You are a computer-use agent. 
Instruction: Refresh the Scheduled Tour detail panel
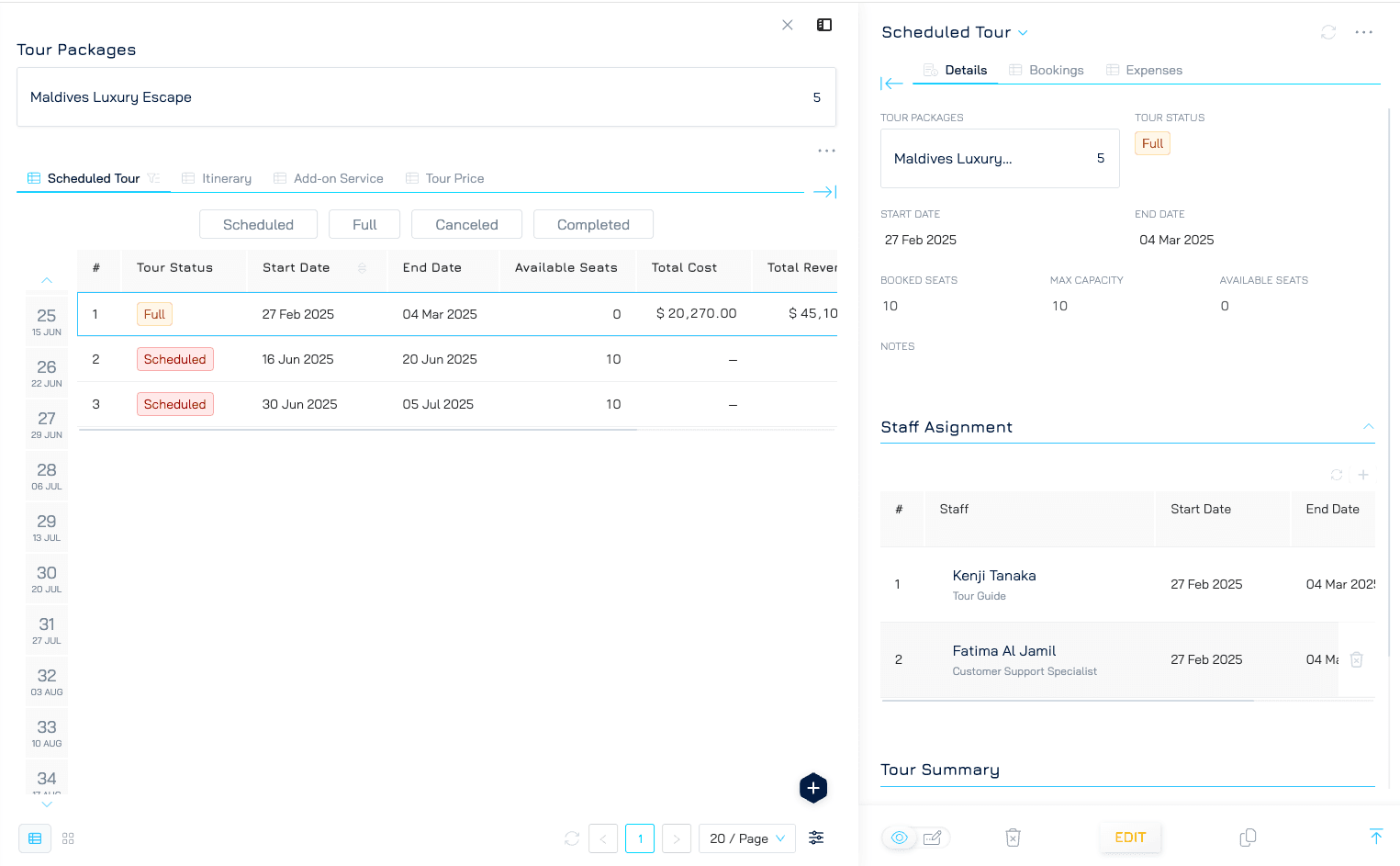[1327, 32]
